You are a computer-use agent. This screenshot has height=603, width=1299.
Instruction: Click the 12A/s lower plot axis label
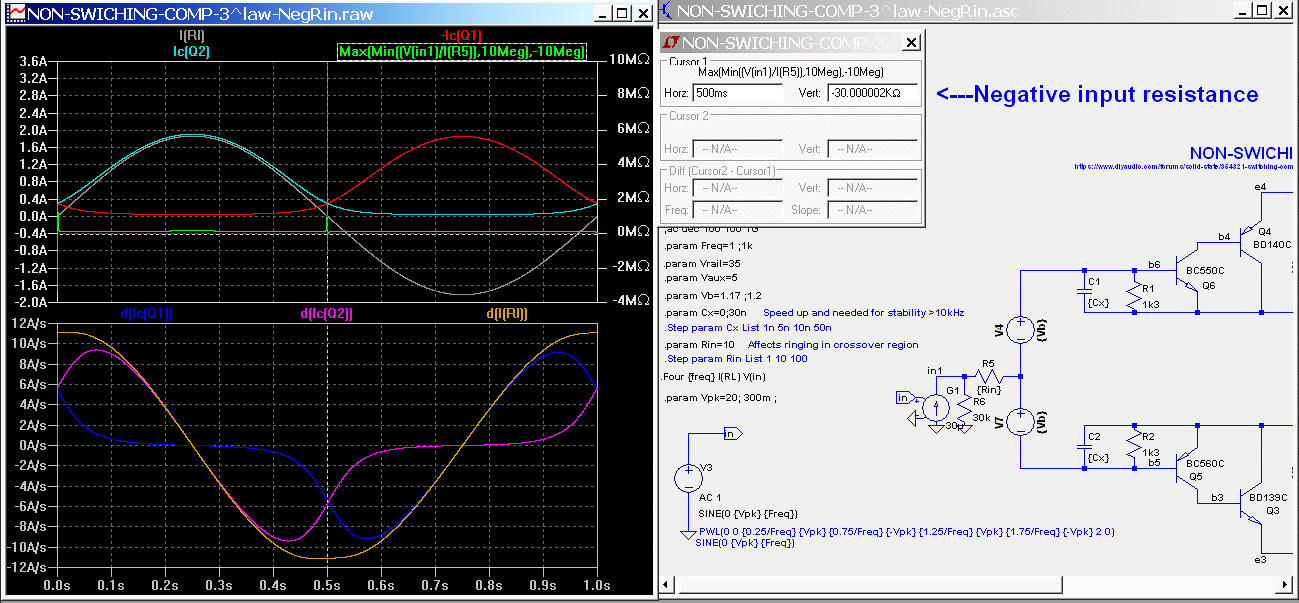28,323
